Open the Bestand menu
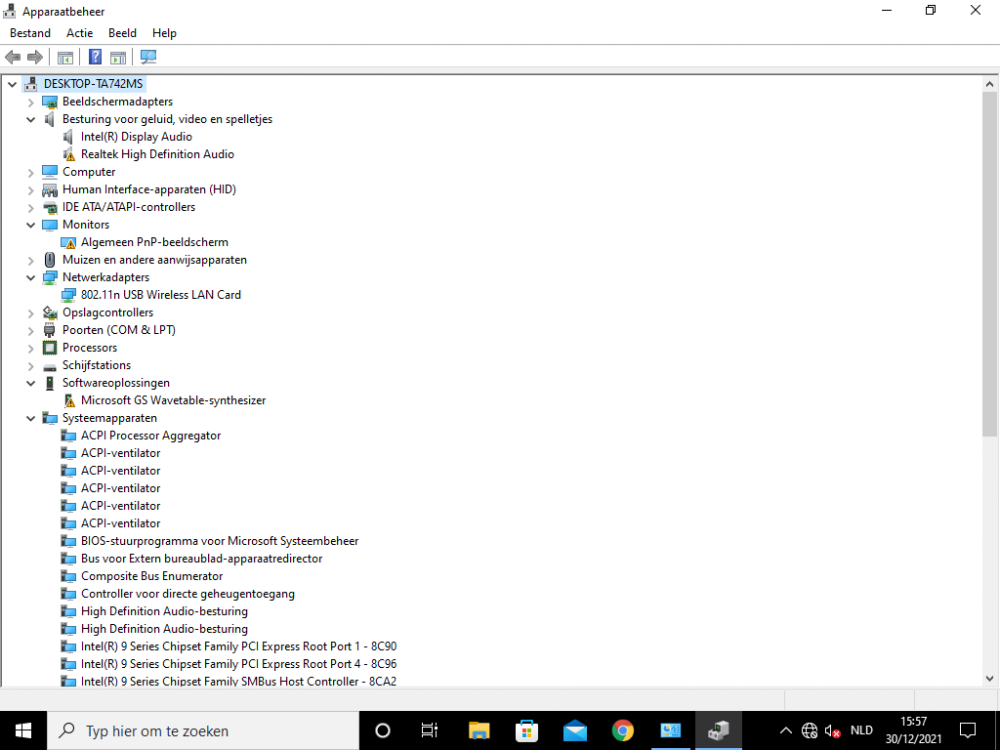This screenshot has width=1000, height=750. pos(30,33)
